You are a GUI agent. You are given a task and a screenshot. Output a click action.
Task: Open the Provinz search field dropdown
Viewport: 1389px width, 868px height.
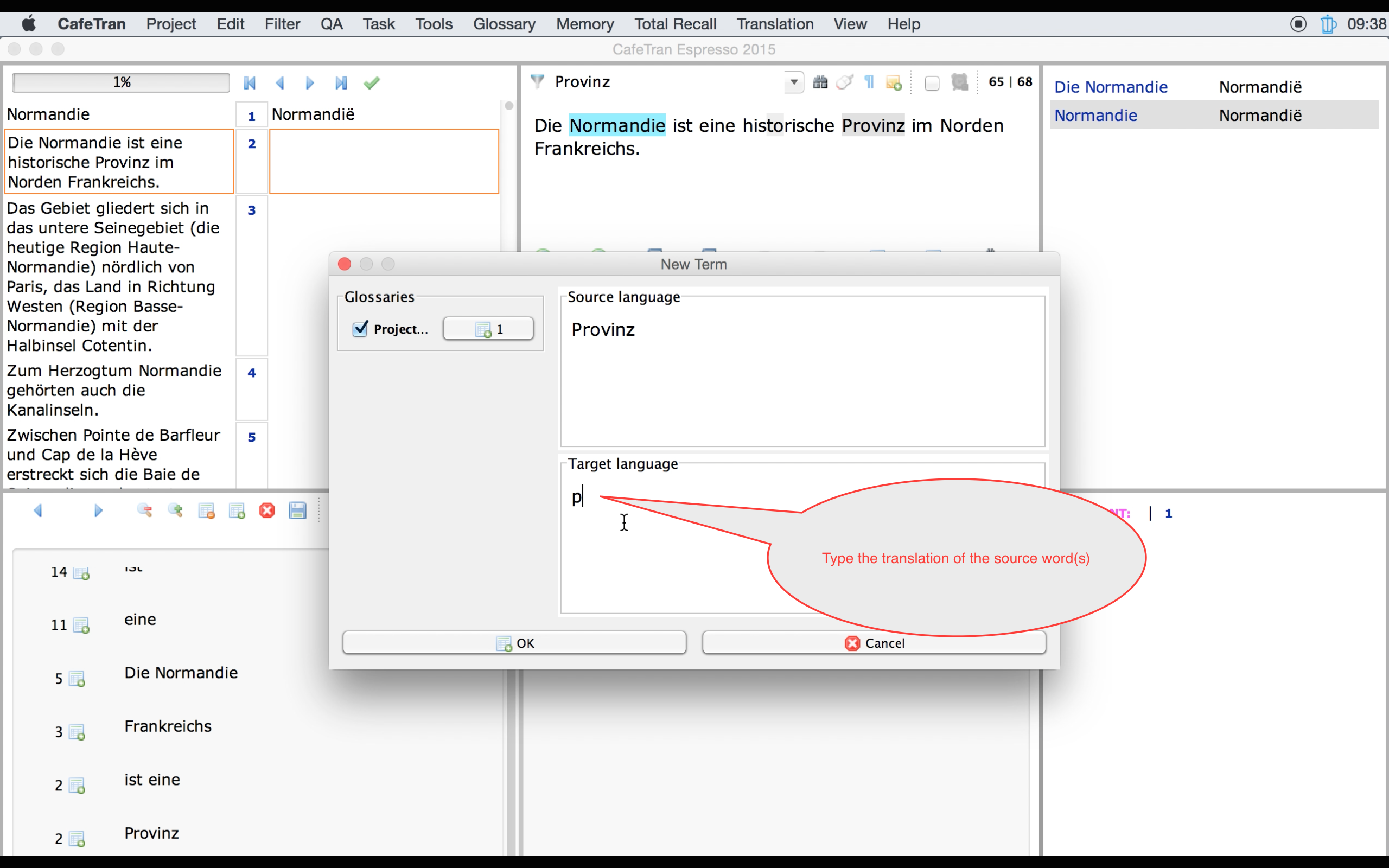[793, 82]
